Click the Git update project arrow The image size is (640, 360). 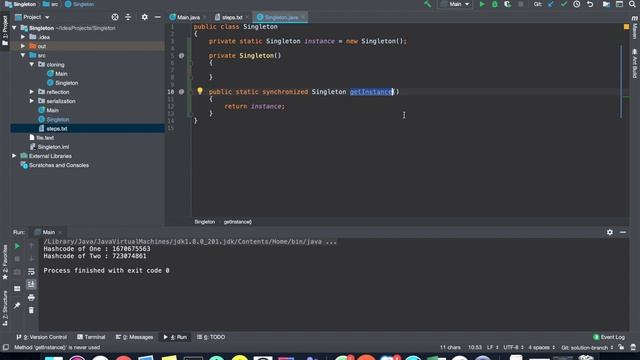coord(551,4)
